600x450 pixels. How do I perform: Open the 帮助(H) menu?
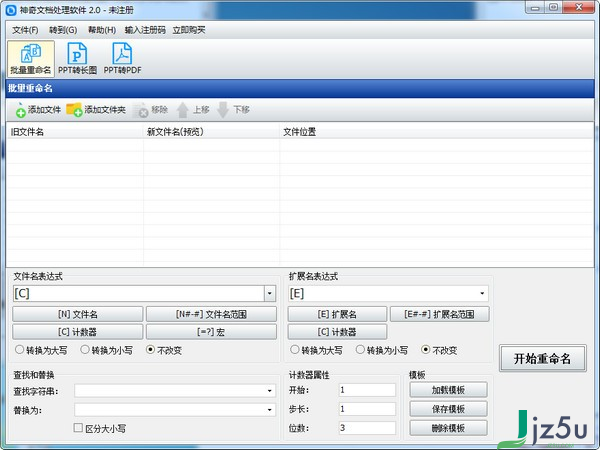(x=102, y=30)
